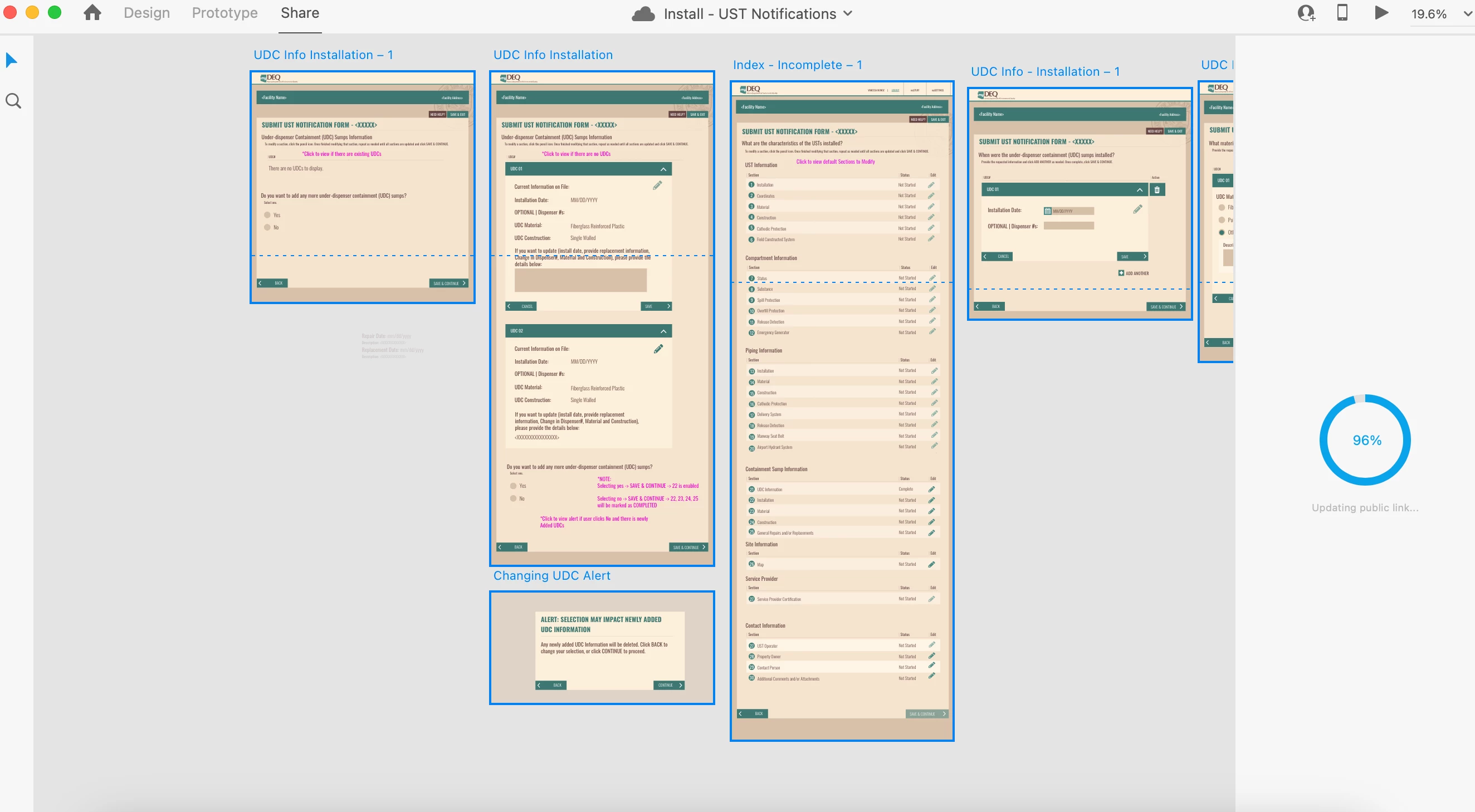Open the 19.6% zoom level dropdown
1475x812 pixels.
[x=1468, y=13]
